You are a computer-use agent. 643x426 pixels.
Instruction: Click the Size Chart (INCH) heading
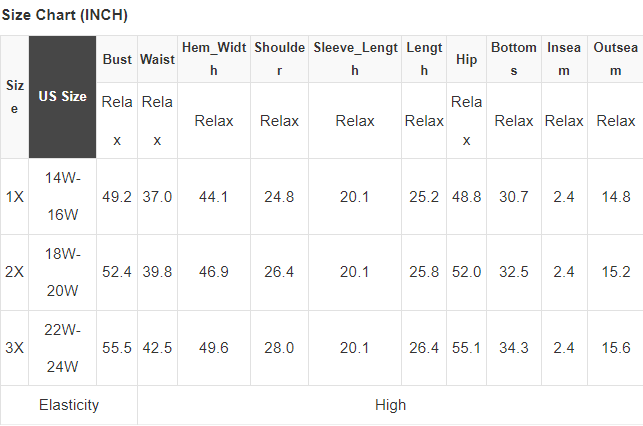[x=65, y=16]
